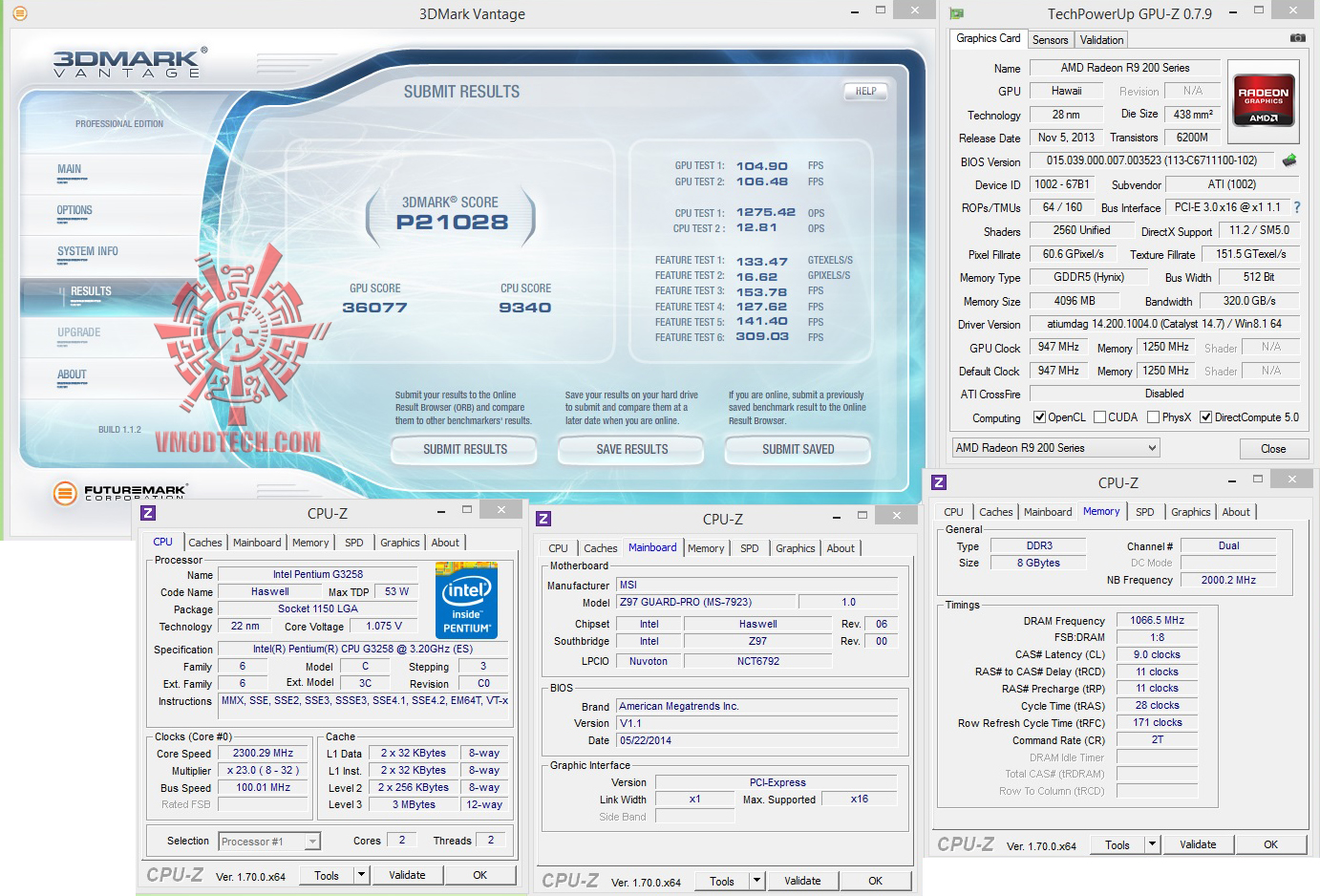Image resolution: width=1320 pixels, height=896 pixels.
Task: Click the BIOS Version field in GPU-Z
Action: (x=1152, y=160)
